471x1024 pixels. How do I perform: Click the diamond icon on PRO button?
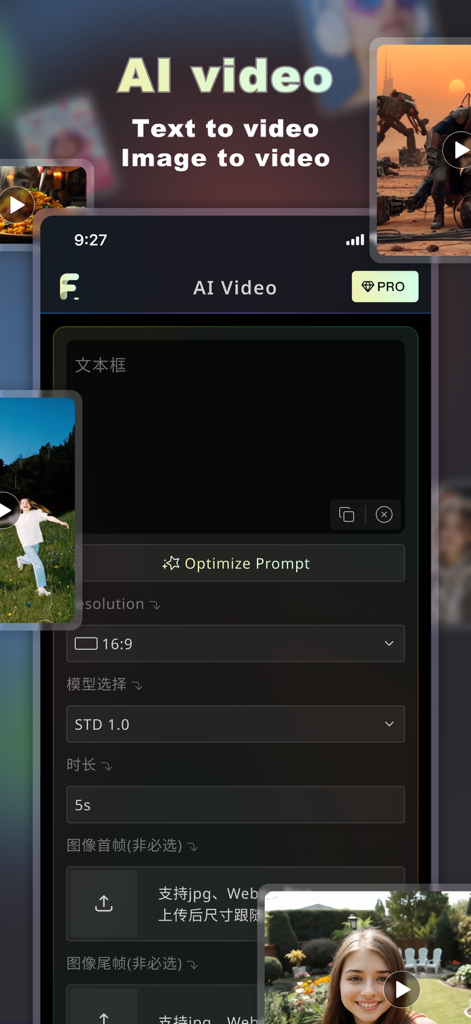368,287
